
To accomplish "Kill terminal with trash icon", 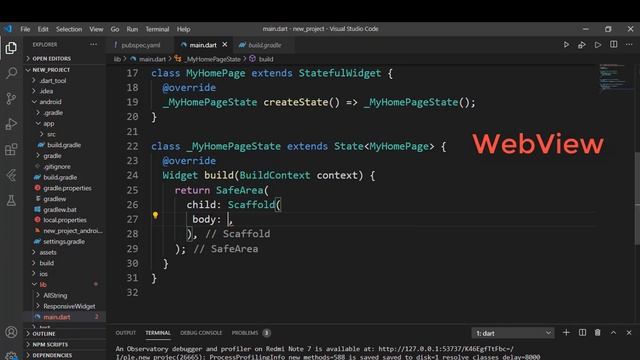I will click(598, 333).
